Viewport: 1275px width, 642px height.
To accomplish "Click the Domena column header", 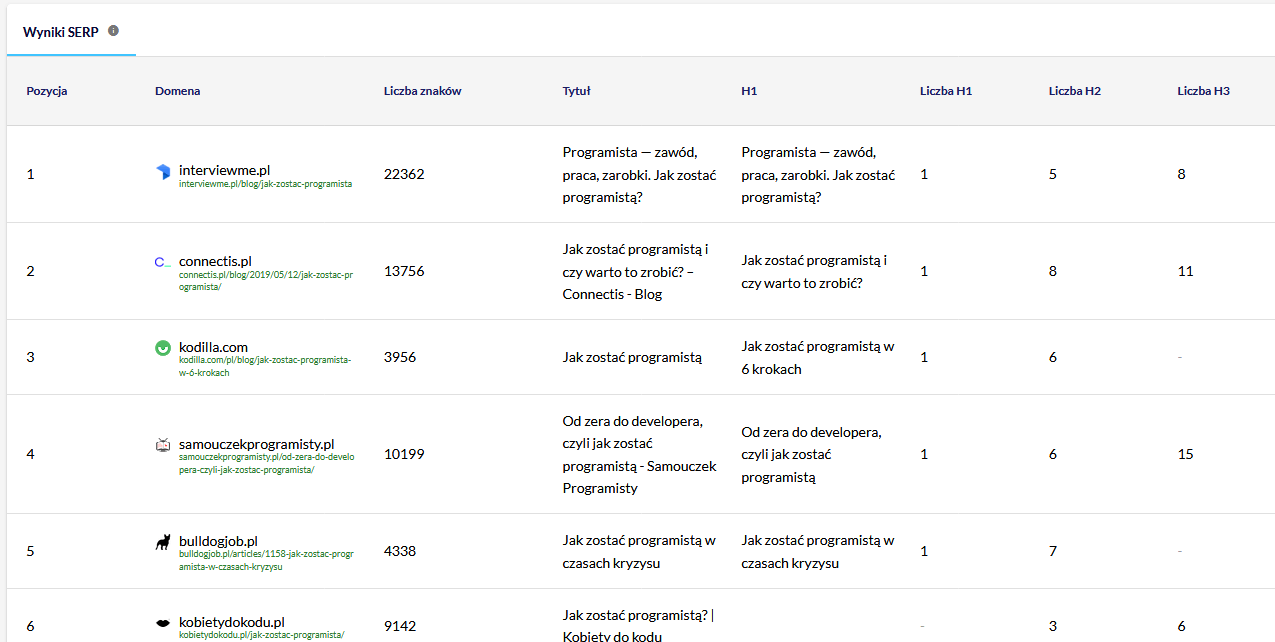I will [x=177, y=91].
